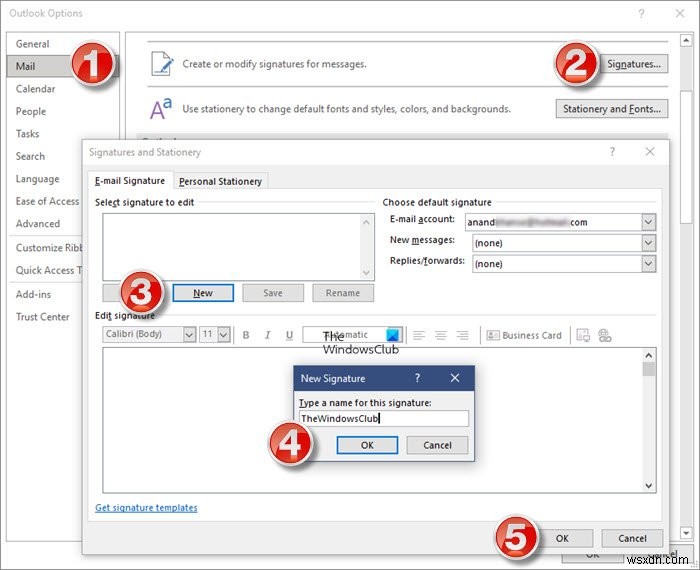Image resolution: width=700 pixels, height=570 pixels.
Task: Cancel the New Signature dialog
Action: [437, 445]
